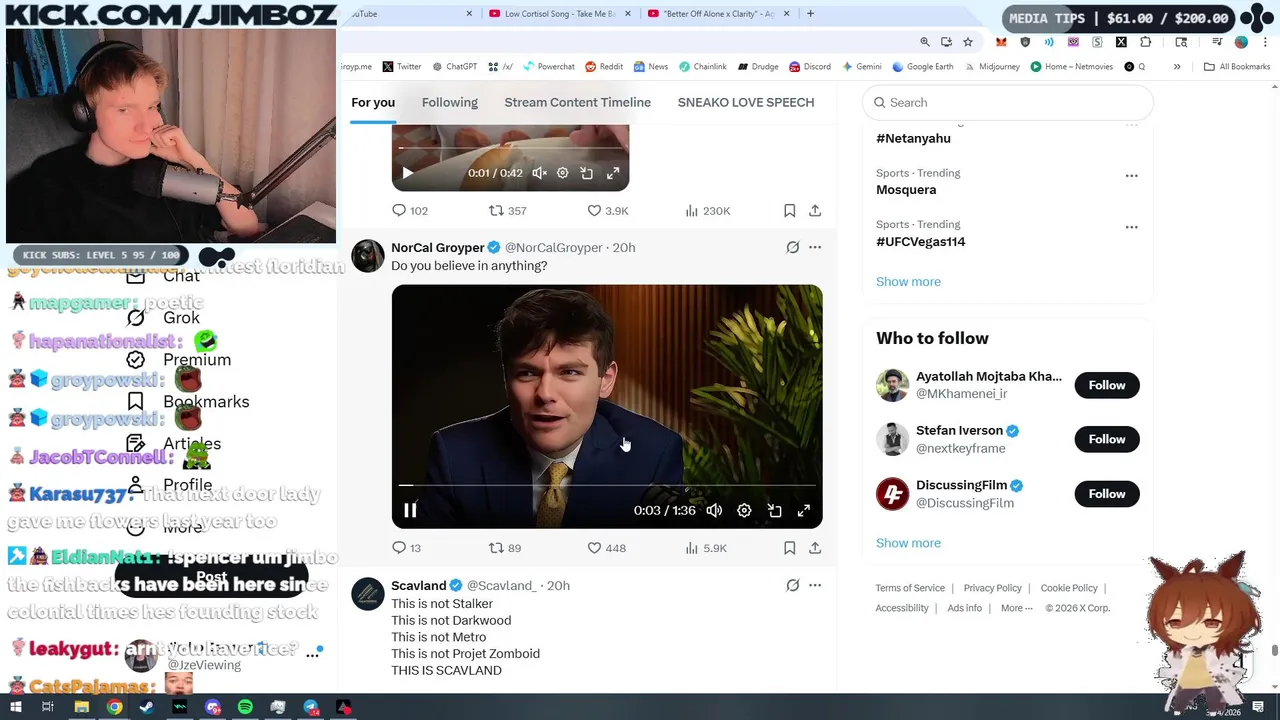Mute the NorCal Groyper video volume
The height and width of the screenshot is (720, 1280).
714,510
